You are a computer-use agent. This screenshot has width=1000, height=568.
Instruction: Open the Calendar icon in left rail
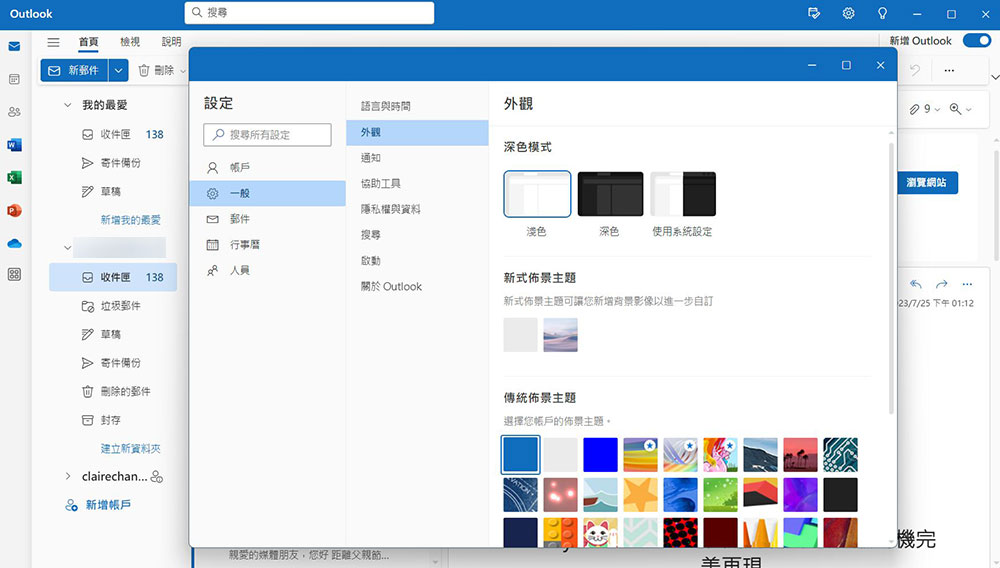click(14, 79)
